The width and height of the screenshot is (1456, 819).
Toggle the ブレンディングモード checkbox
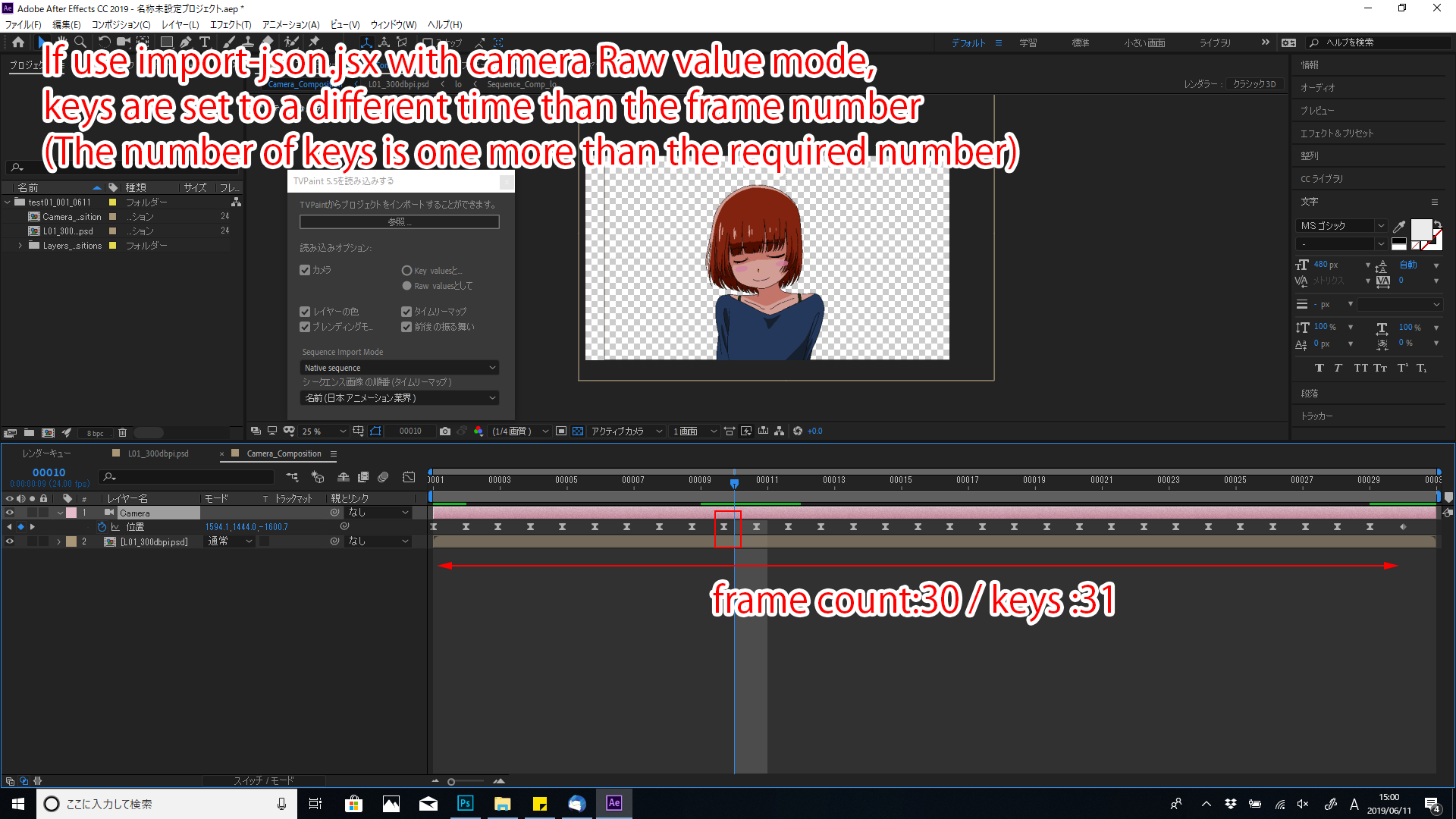tap(305, 327)
